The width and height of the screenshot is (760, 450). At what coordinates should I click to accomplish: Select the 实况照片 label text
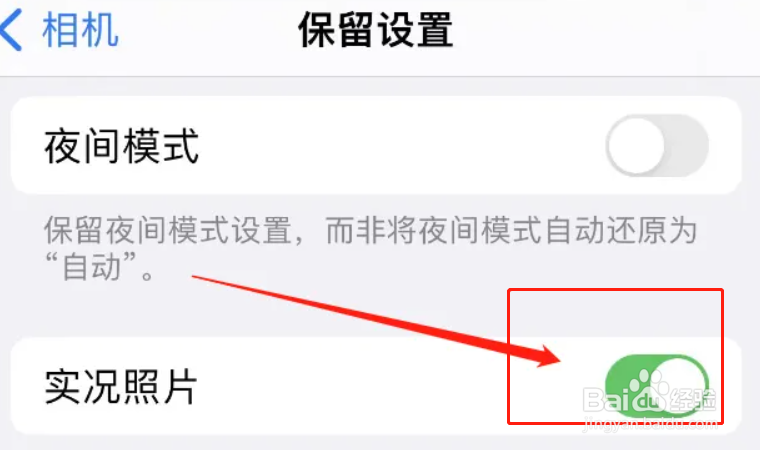[x=121, y=386]
